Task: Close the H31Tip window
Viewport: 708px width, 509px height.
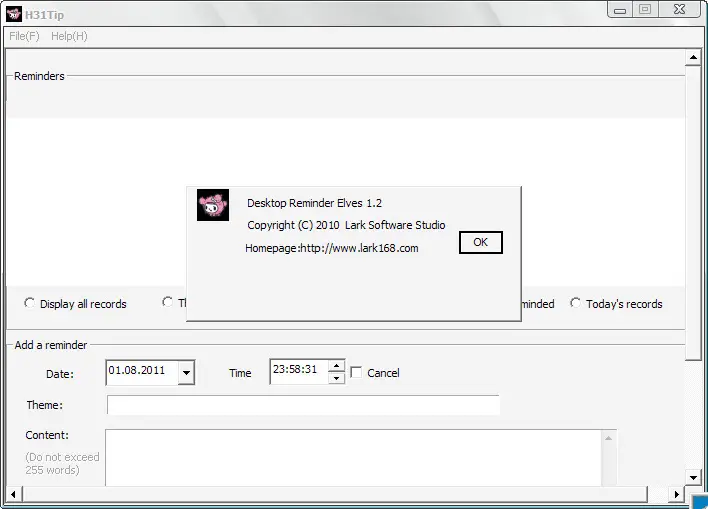Action: [x=680, y=9]
